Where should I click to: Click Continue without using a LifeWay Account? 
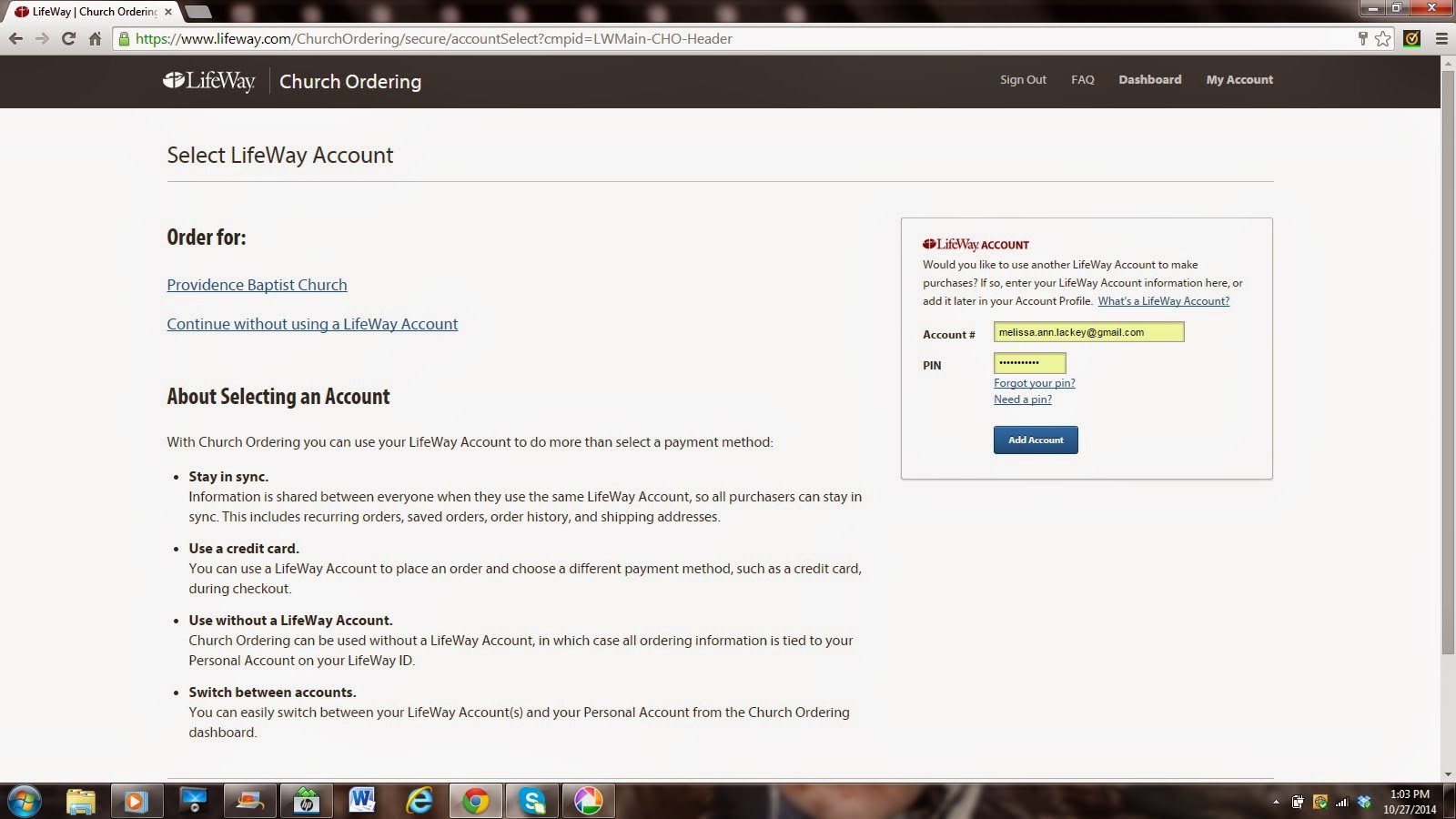(x=312, y=324)
